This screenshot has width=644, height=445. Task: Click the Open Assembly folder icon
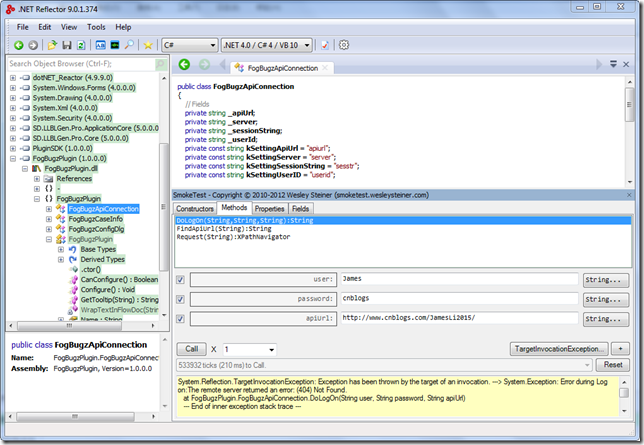click(x=52, y=45)
